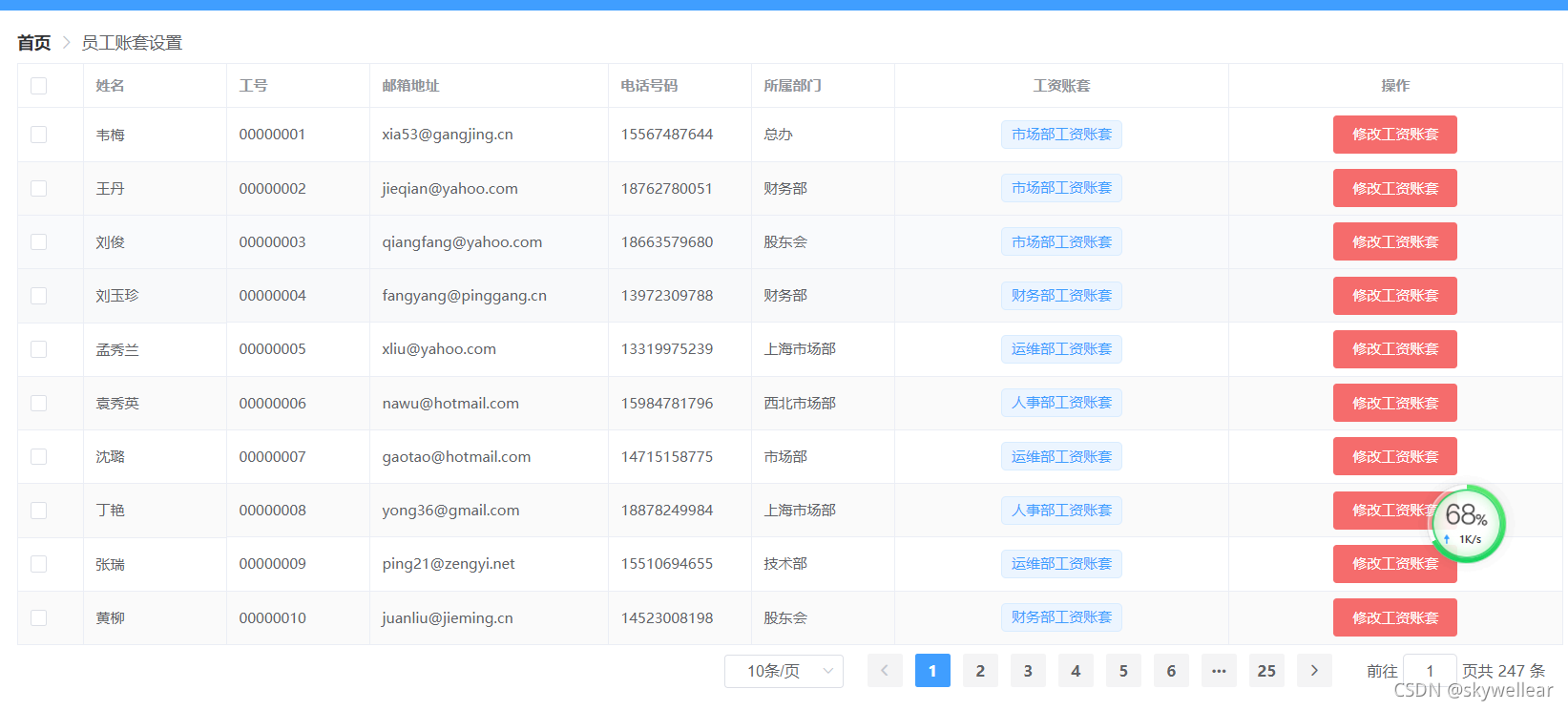Click the 共 247 条 total count text

click(1512, 671)
